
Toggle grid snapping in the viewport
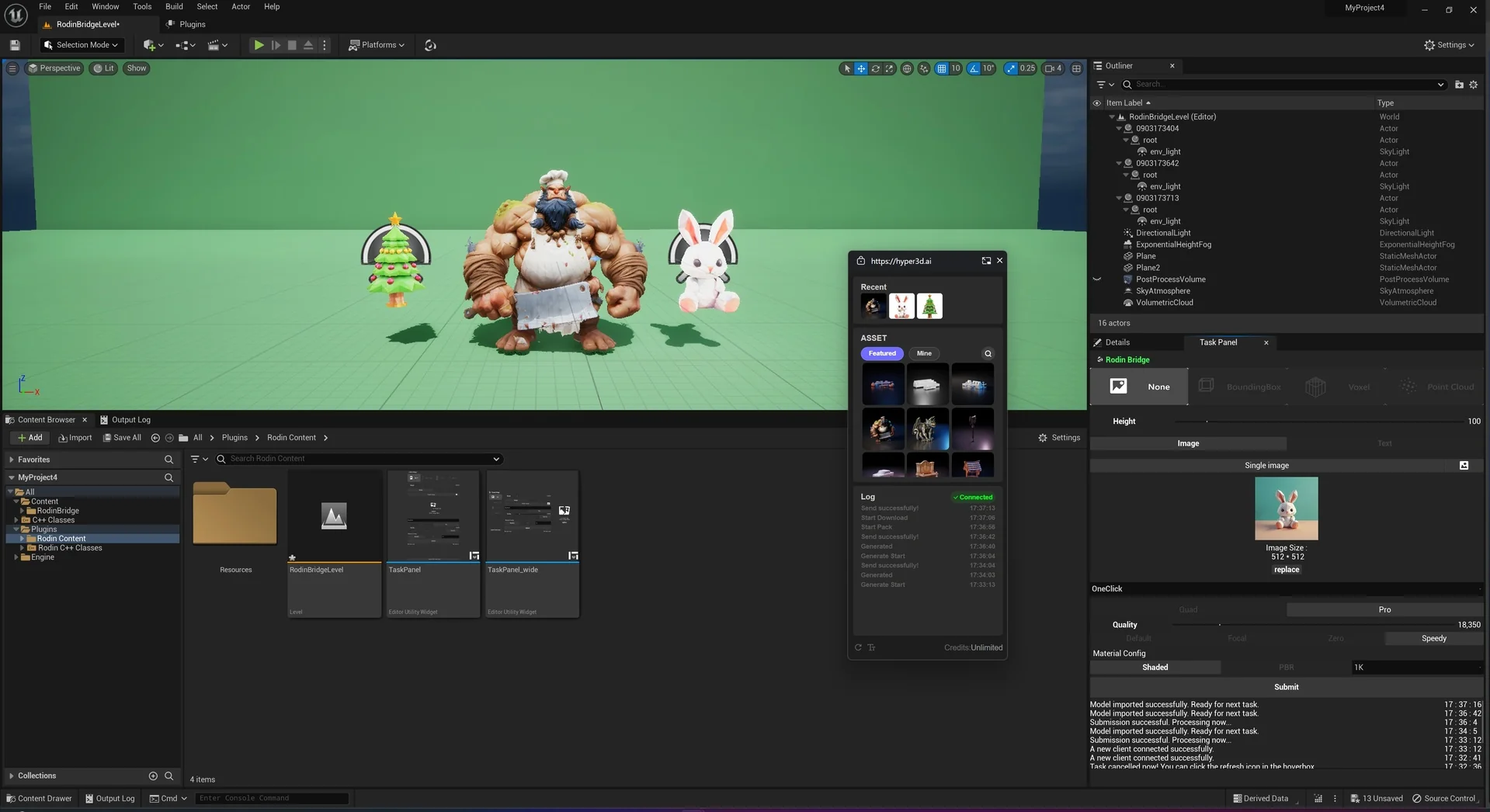click(x=942, y=68)
